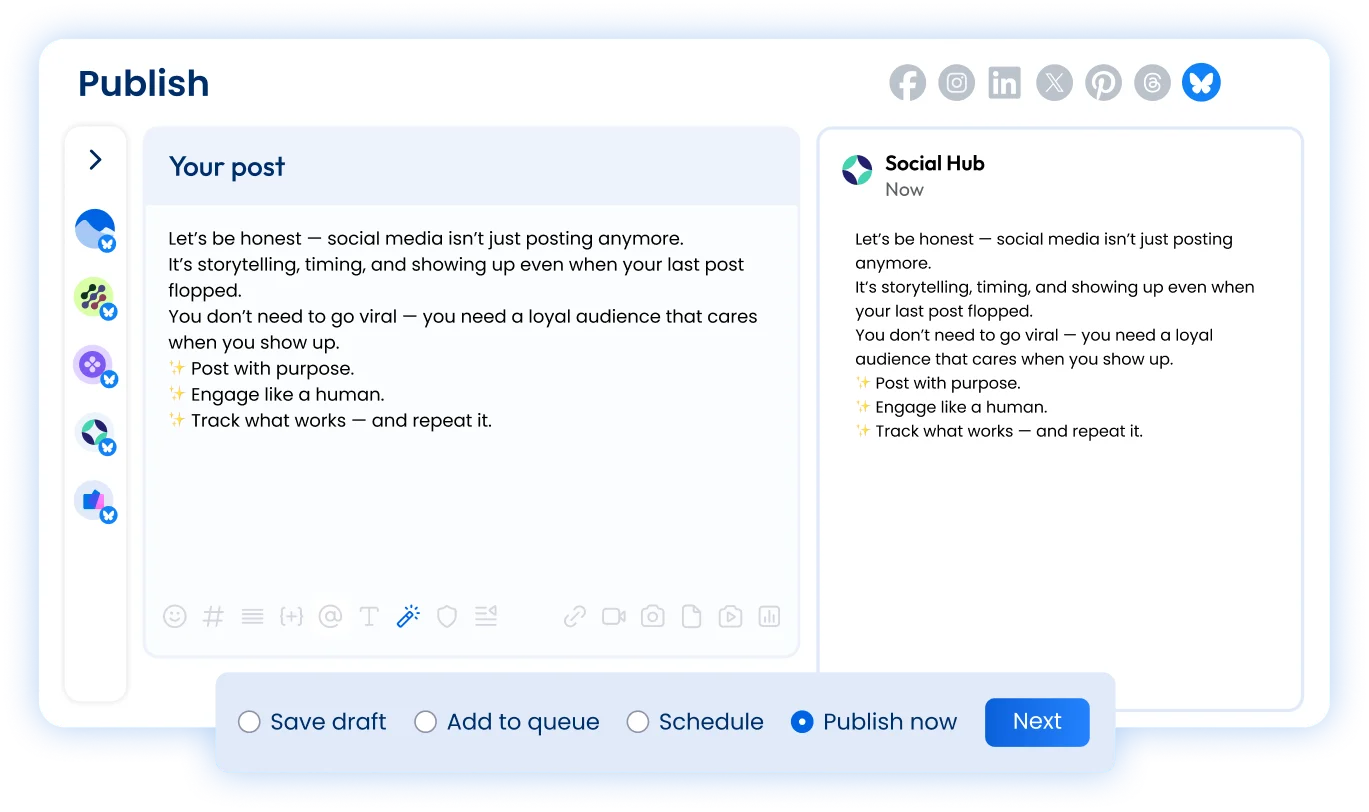Click the magic wand AI assistant icon

(x=408, y=616)
